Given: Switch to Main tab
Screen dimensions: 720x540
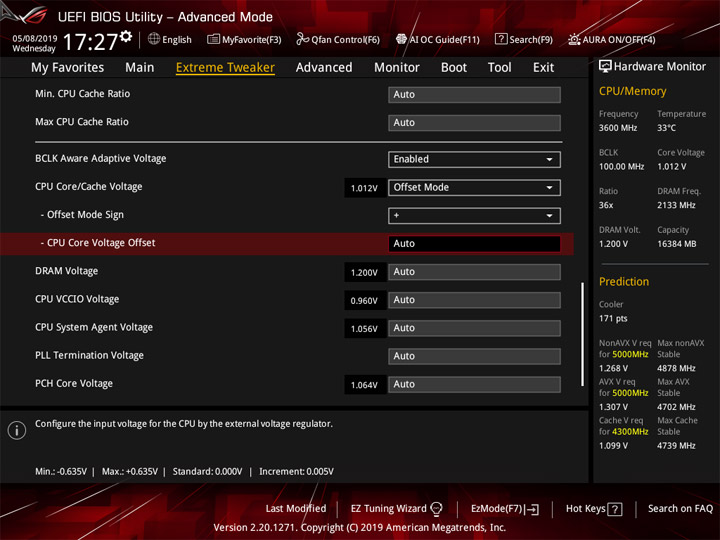Looking at the screenshot, I should tap(140, 68).
